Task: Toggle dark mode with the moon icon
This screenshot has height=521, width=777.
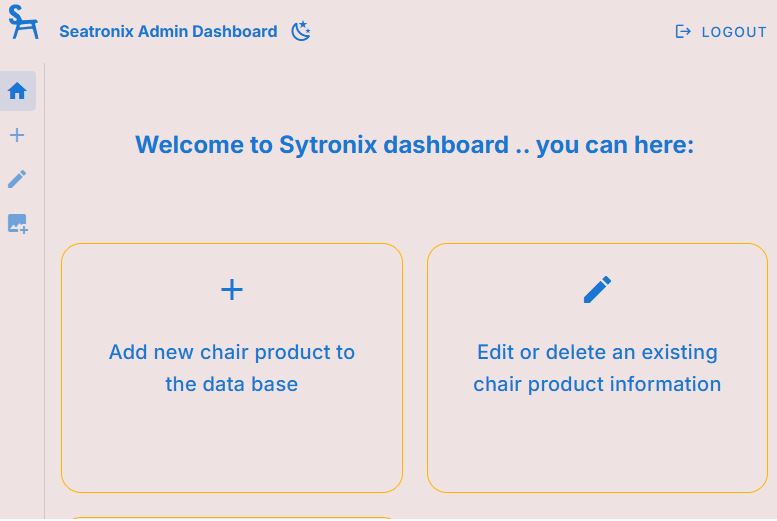Action: (301, 31)
